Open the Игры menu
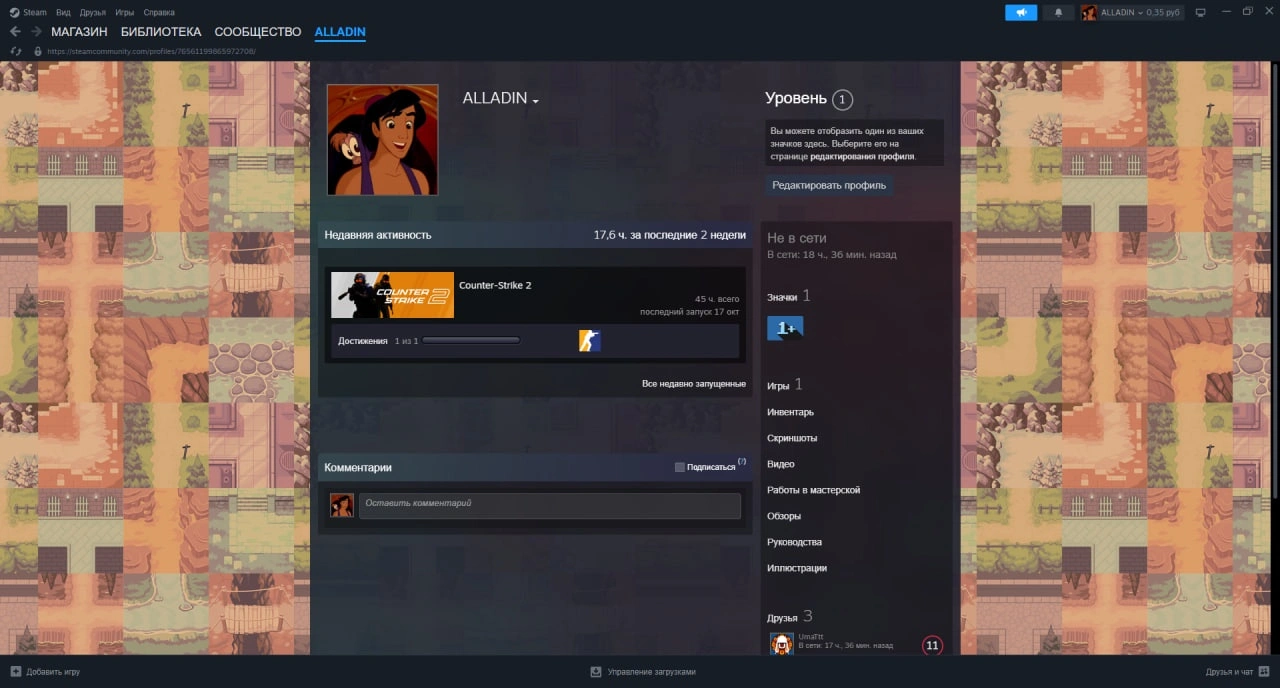1280x688 pixels. coord(125,12)
